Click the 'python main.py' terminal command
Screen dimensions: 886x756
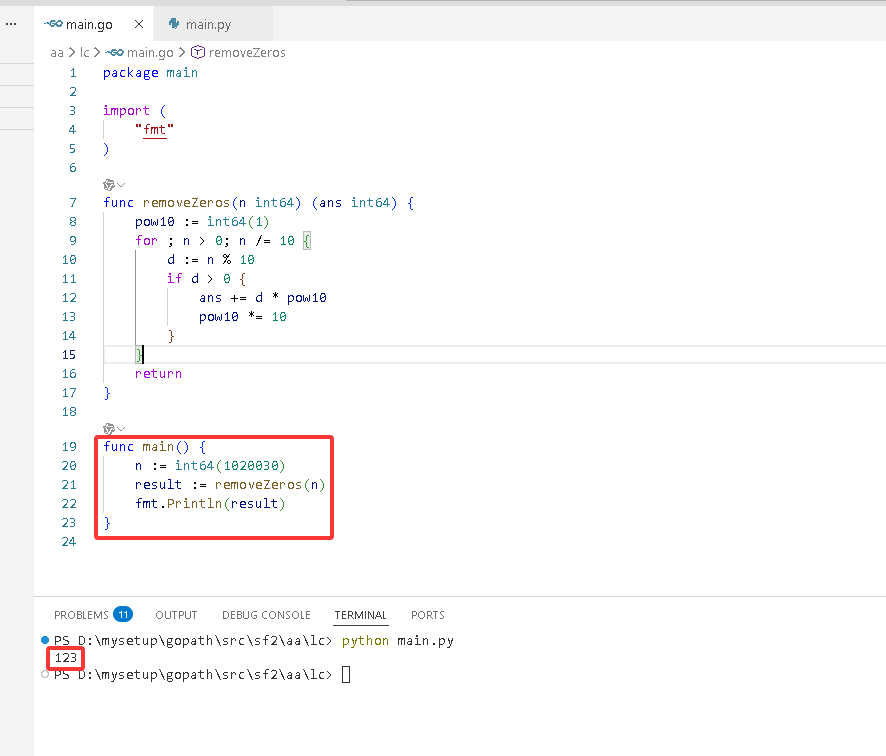[398, 641]
